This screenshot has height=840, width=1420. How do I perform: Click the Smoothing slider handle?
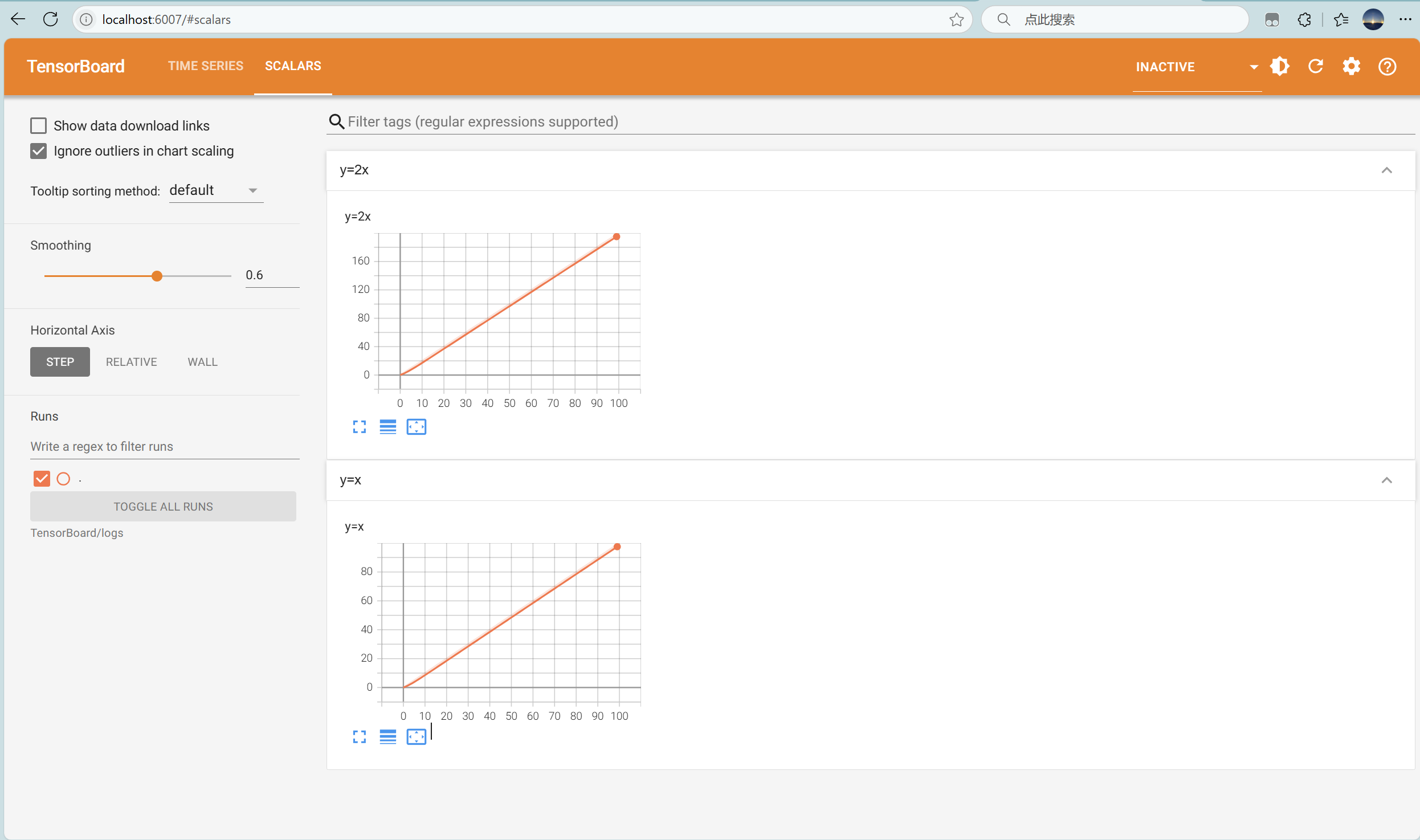click(157, 276)
